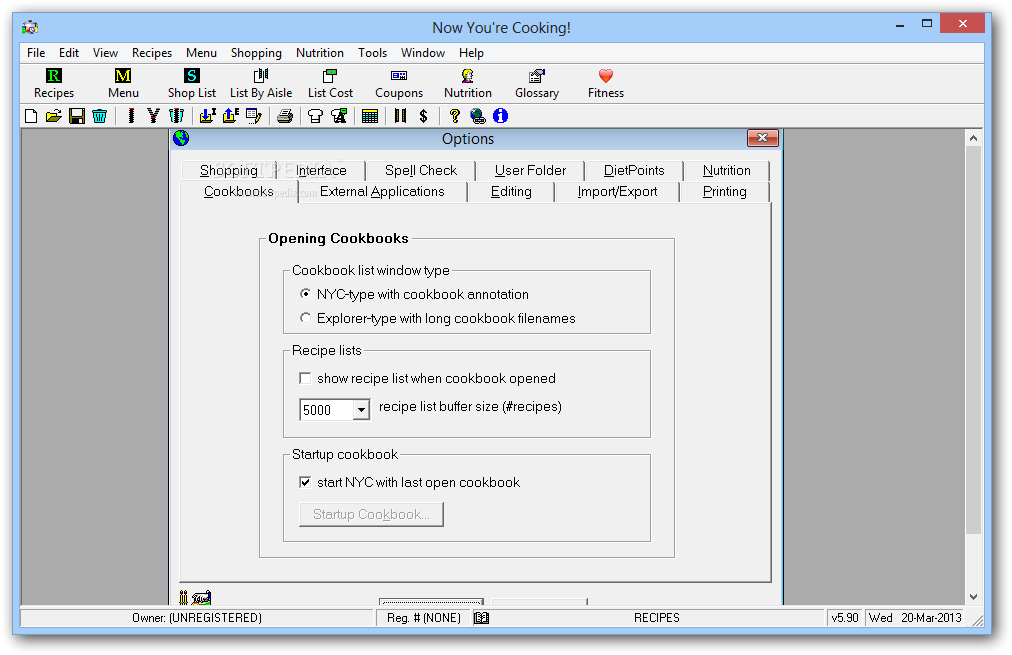Open the List Cost toolbar button
Image resolution: width=1012 pixels, height=655 pixels.
tap(330, 84)
